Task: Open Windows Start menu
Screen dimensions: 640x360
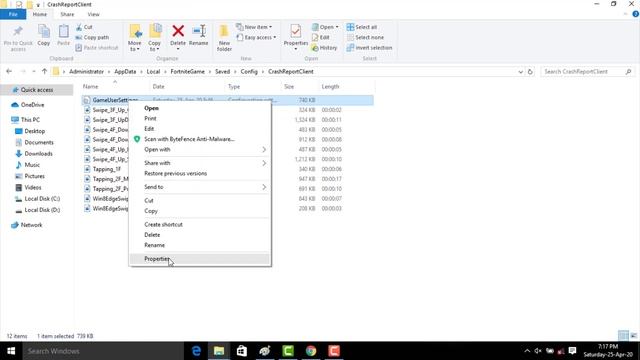Action: click(11, 351)
